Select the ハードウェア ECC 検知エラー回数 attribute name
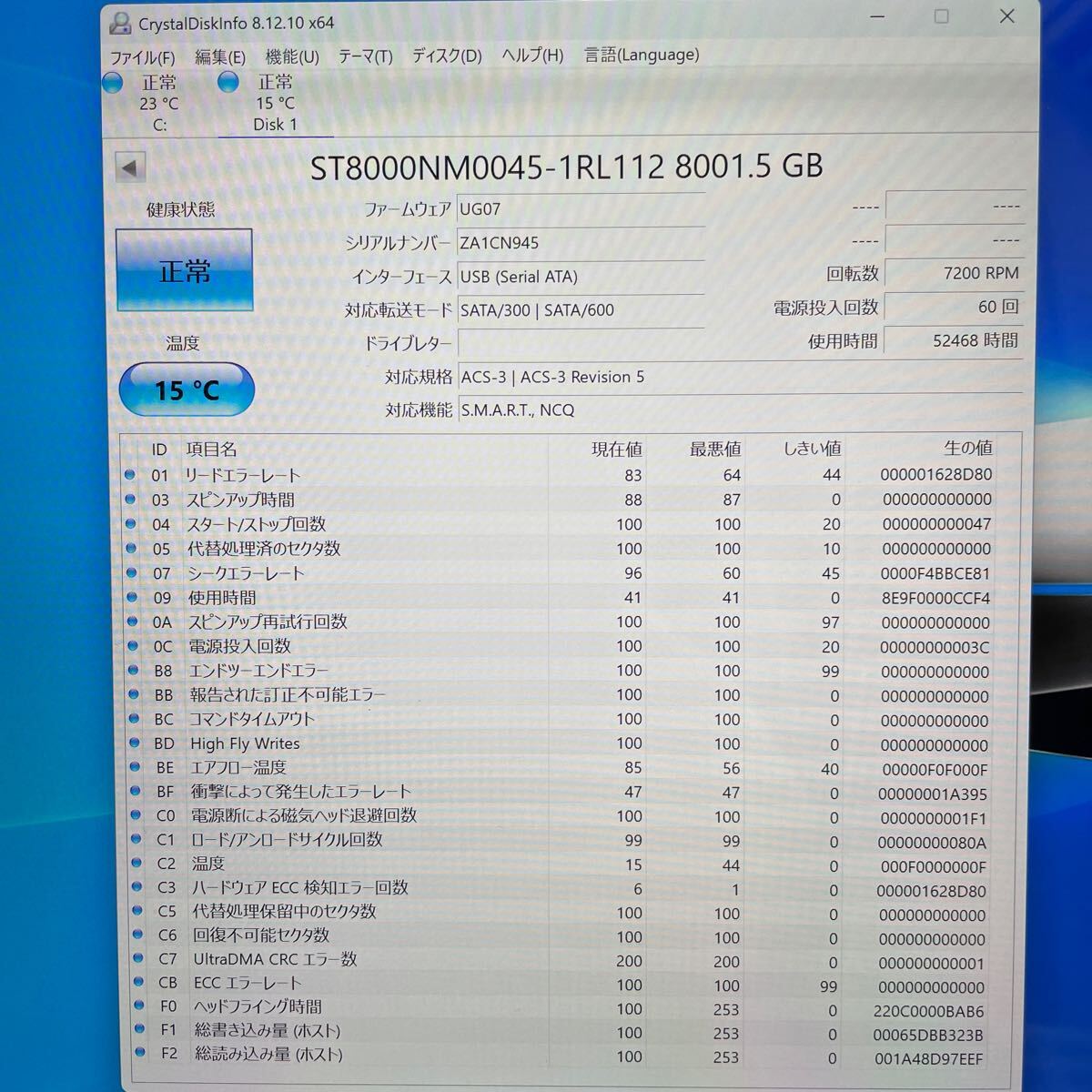 pyautogui.click(x=299, y=887)
